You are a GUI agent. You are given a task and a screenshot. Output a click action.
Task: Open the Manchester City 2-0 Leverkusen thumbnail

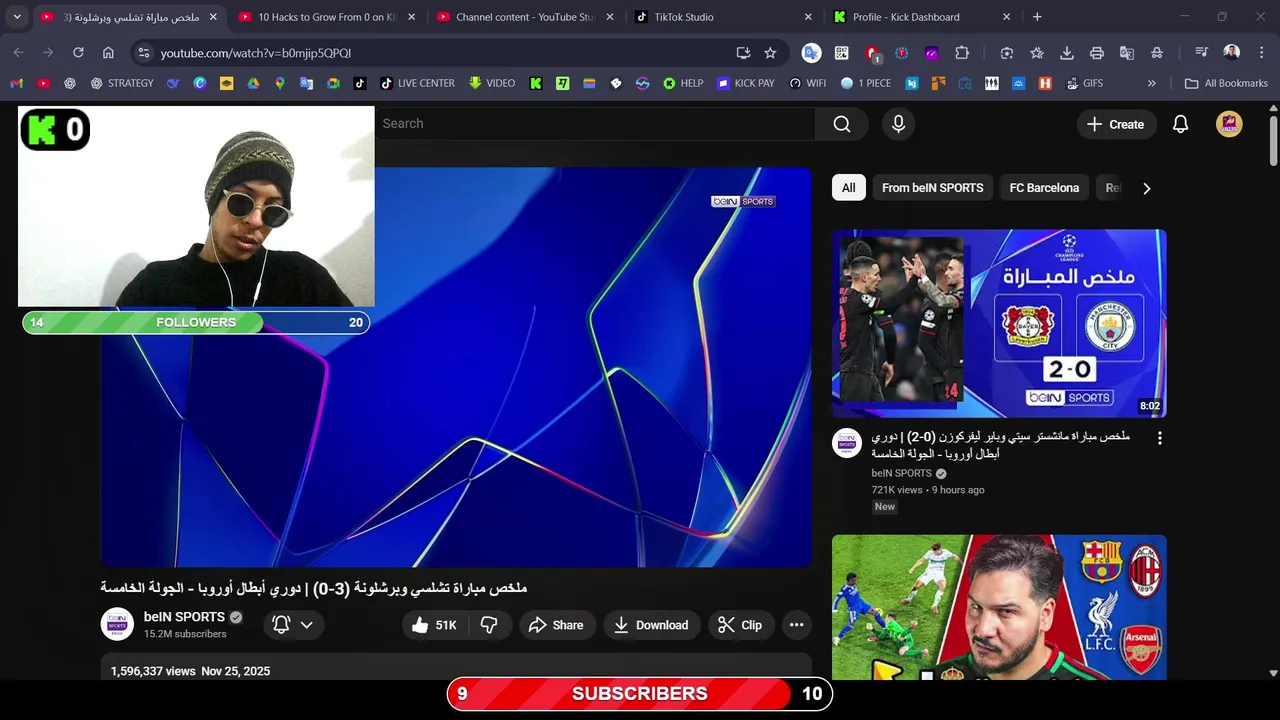point(999,324)
